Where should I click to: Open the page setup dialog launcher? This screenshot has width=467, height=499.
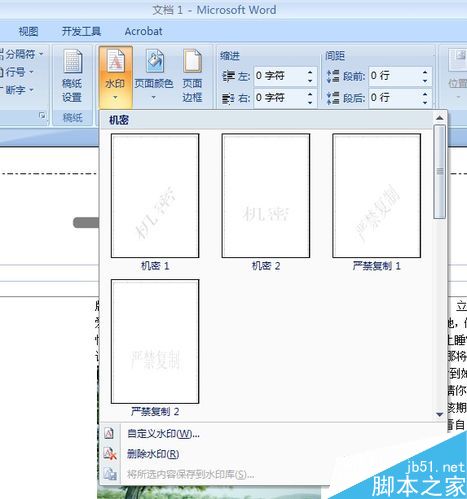[x=42, y=116]
